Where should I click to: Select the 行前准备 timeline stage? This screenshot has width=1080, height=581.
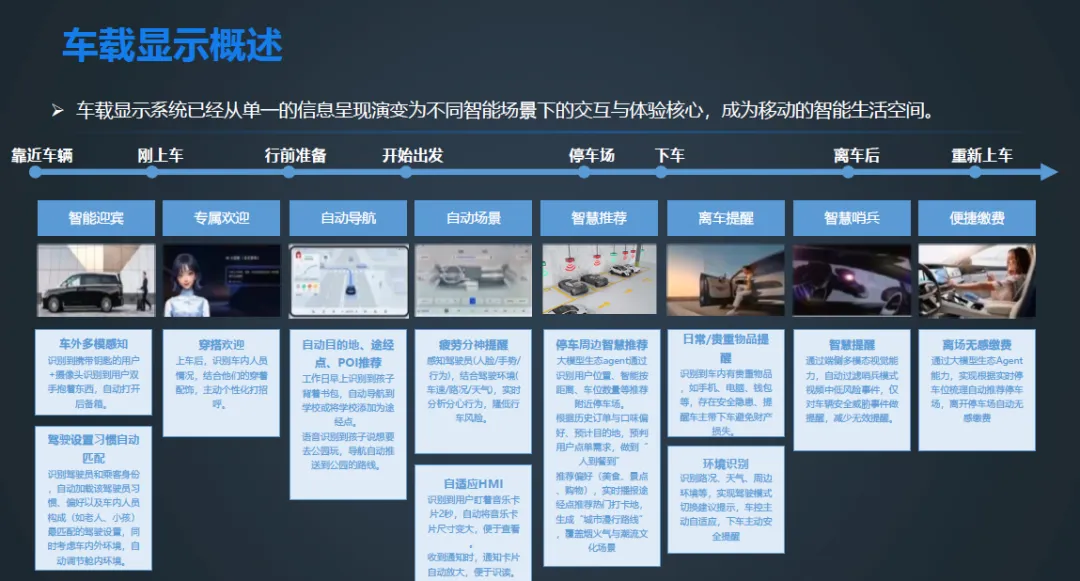coord(295,156)
